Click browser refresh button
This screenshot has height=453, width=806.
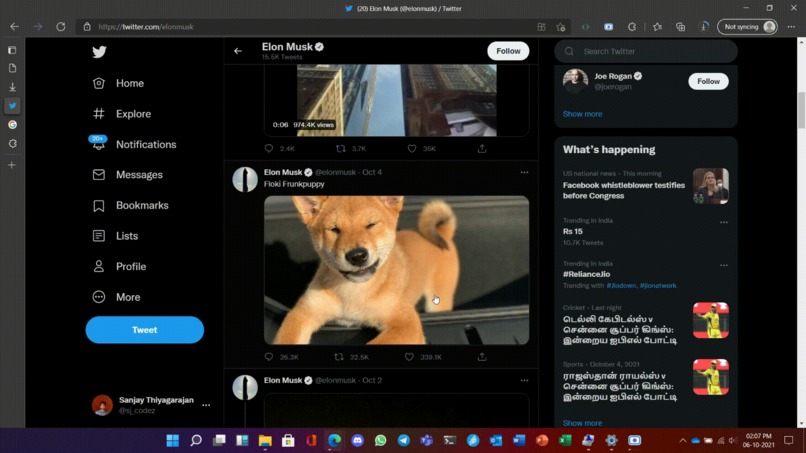coord(61,27)
